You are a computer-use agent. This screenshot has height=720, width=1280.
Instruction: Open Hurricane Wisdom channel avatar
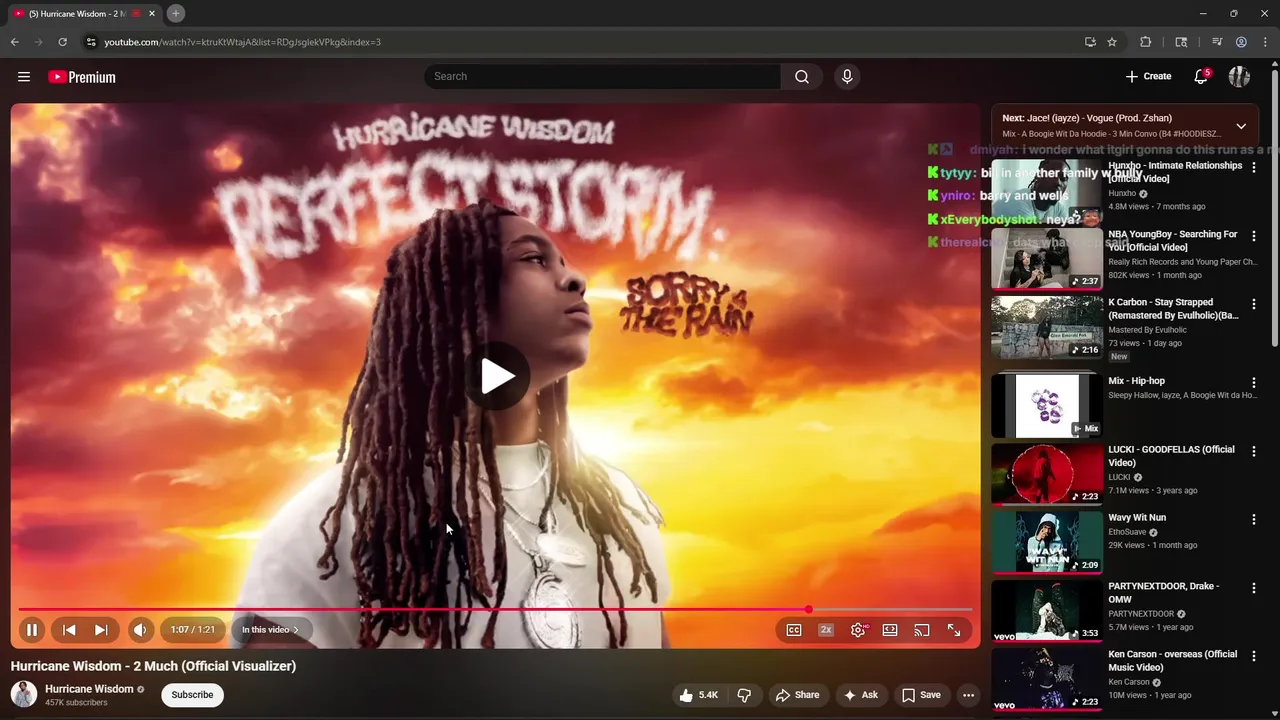[x=24, y=694]
